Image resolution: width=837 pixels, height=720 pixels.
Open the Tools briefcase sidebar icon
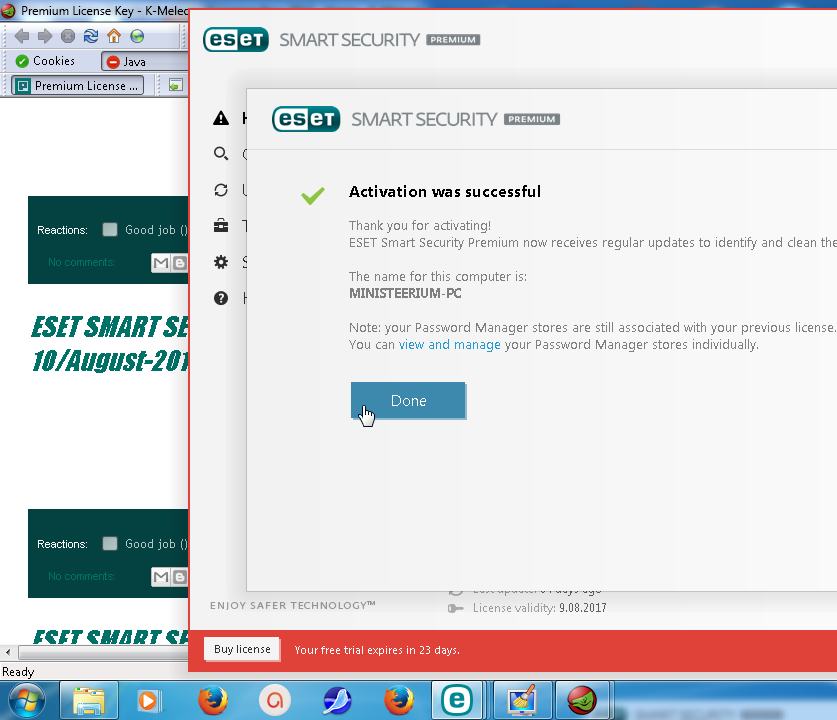coord(221,226)
